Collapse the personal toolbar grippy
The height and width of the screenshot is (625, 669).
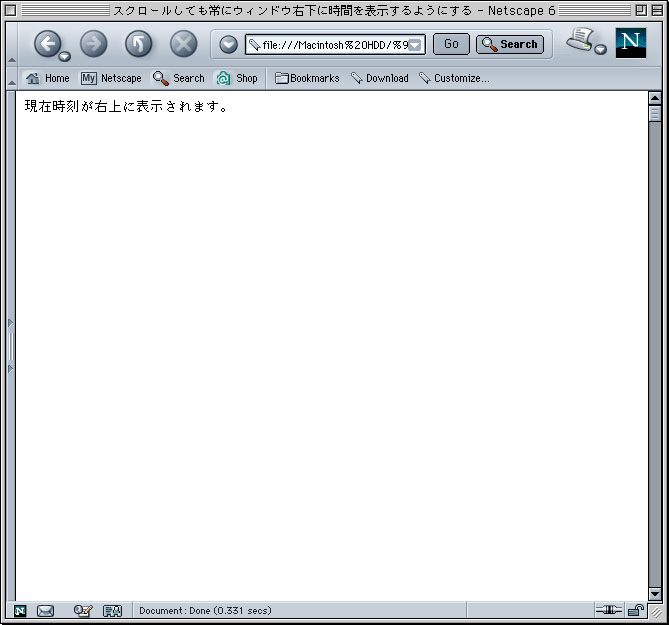tap(12, 78)
